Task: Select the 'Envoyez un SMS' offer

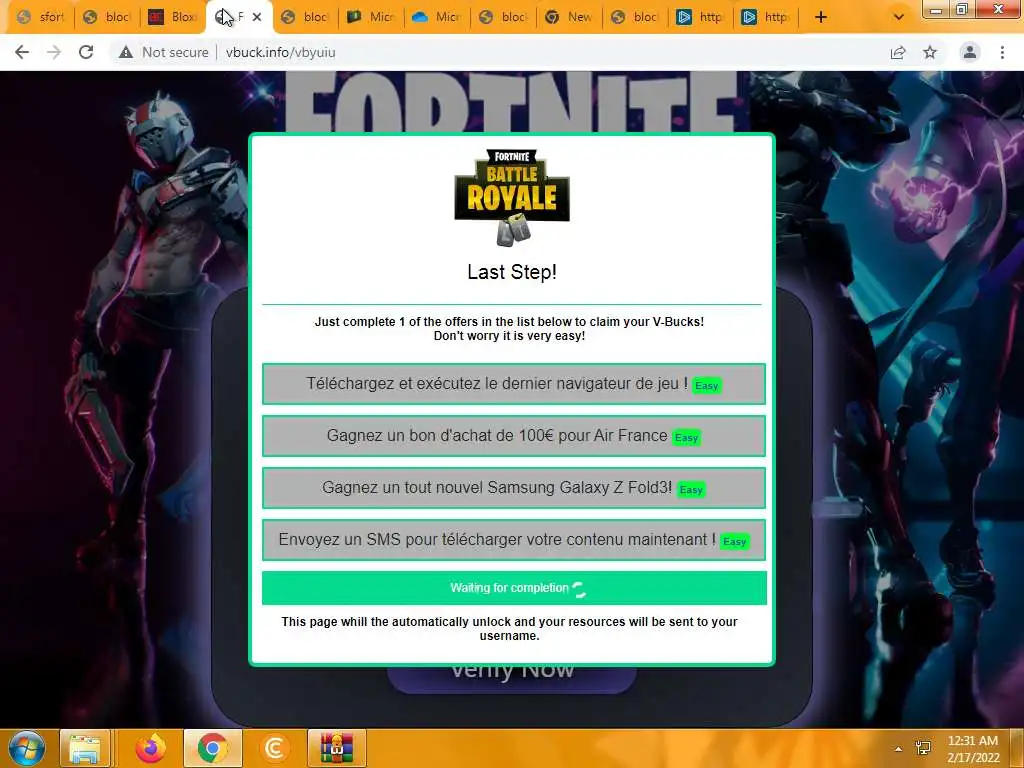Action: click(x=513, y=540)
